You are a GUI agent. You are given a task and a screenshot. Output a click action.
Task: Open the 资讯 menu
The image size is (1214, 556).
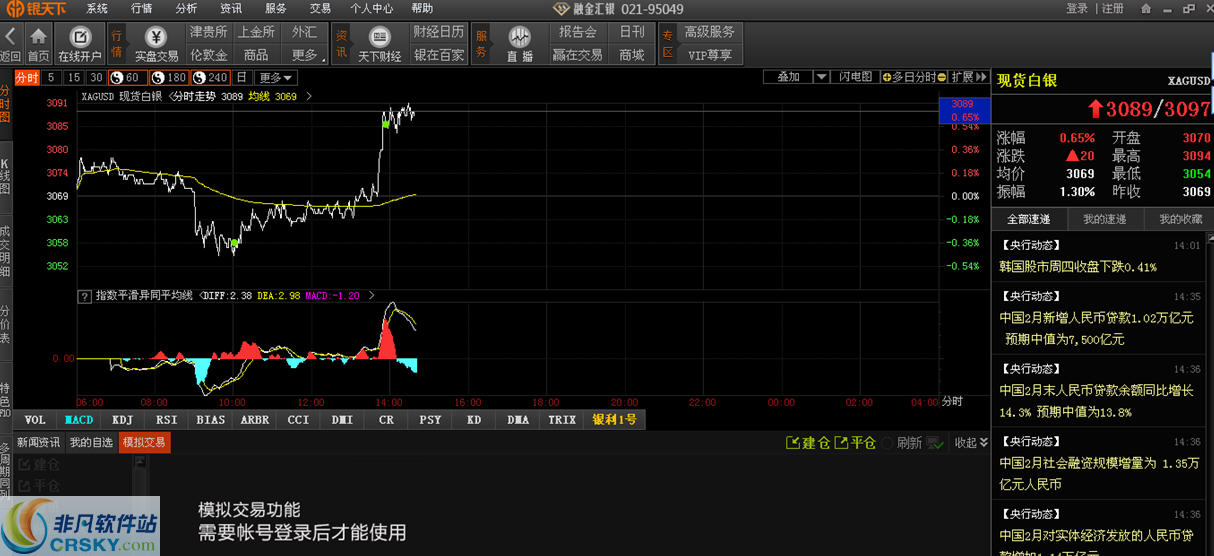click(231, 8)
